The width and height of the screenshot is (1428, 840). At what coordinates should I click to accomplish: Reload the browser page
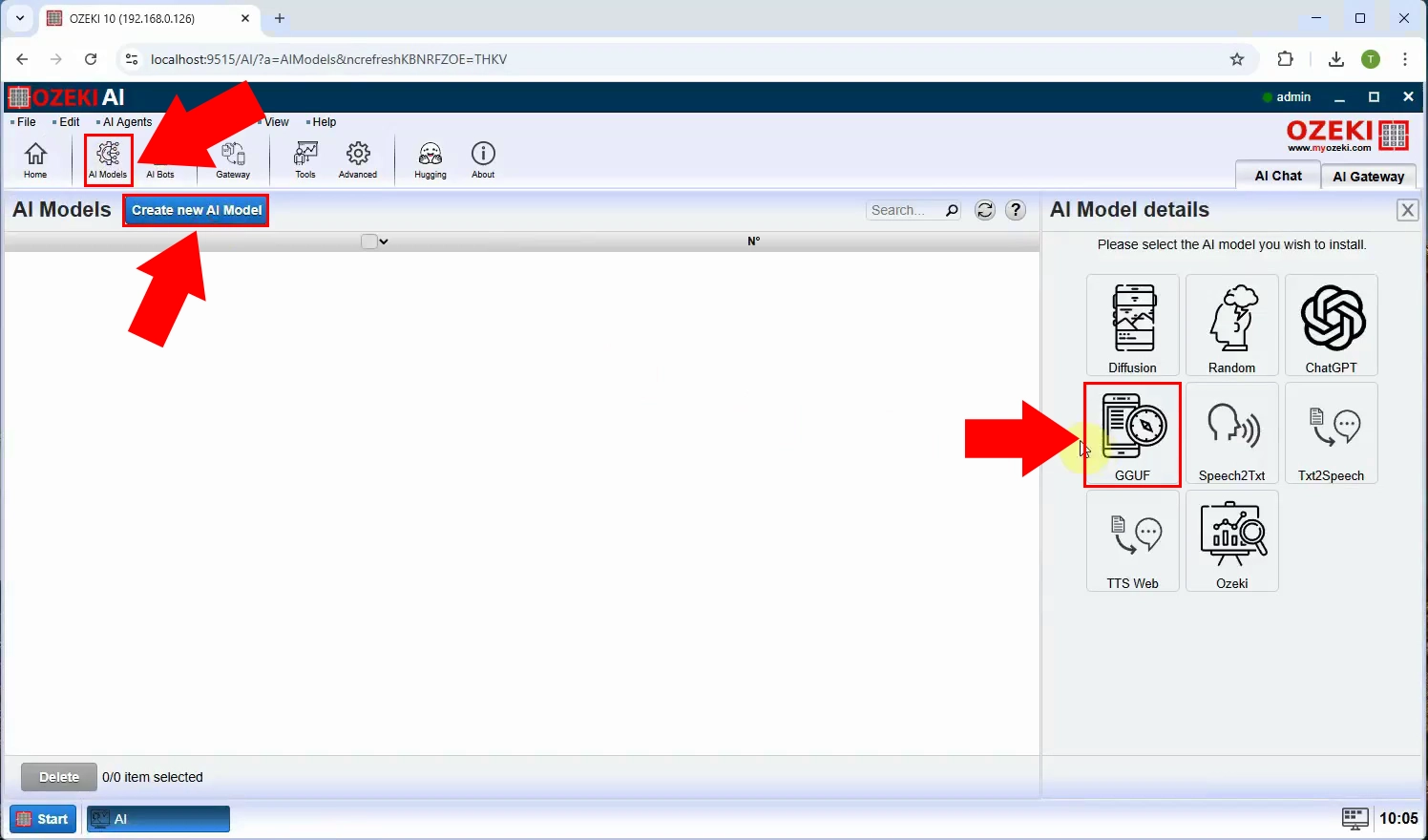point(91,59)
